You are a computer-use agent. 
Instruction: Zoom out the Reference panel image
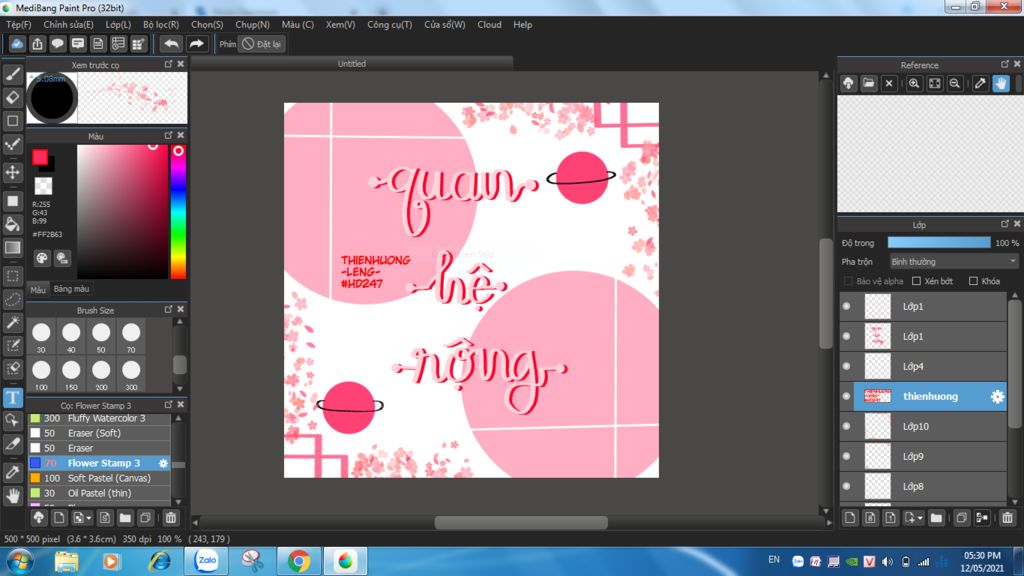[955, 84]
